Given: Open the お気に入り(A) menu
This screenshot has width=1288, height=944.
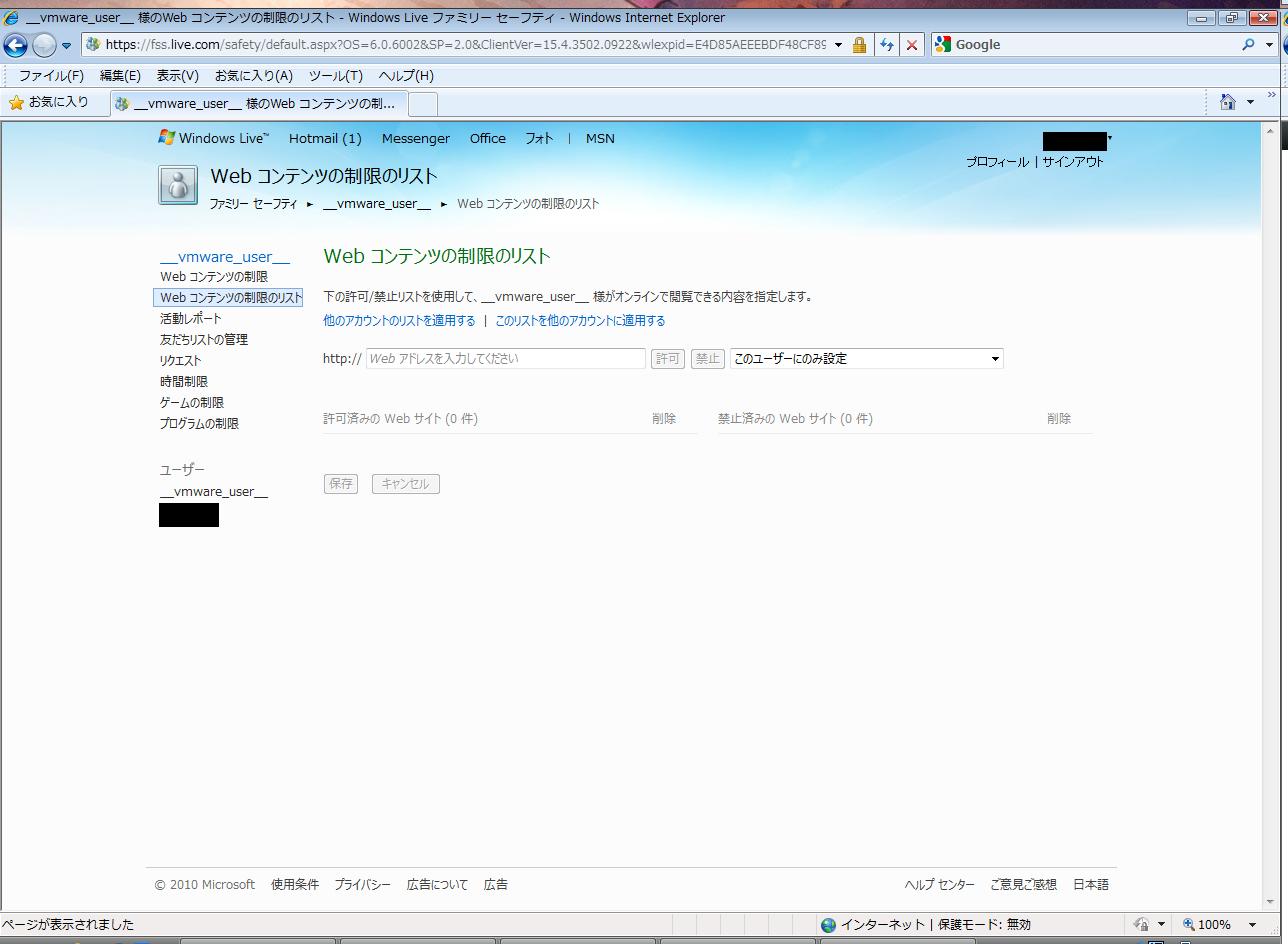Looking at the screenshot, I should pyautogui.click(x=254, y=76).
